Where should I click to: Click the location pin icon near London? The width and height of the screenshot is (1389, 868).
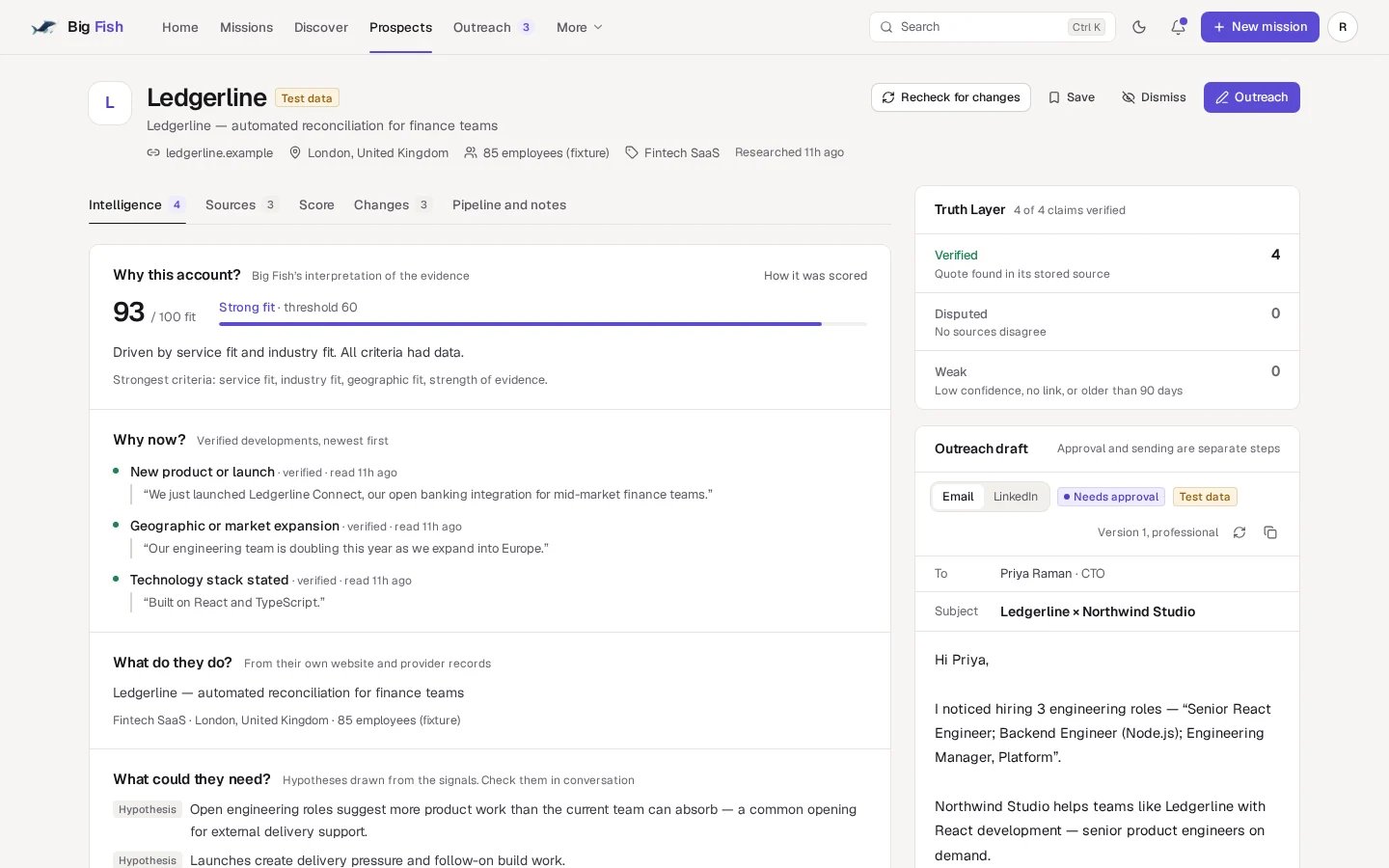(295, 152)
